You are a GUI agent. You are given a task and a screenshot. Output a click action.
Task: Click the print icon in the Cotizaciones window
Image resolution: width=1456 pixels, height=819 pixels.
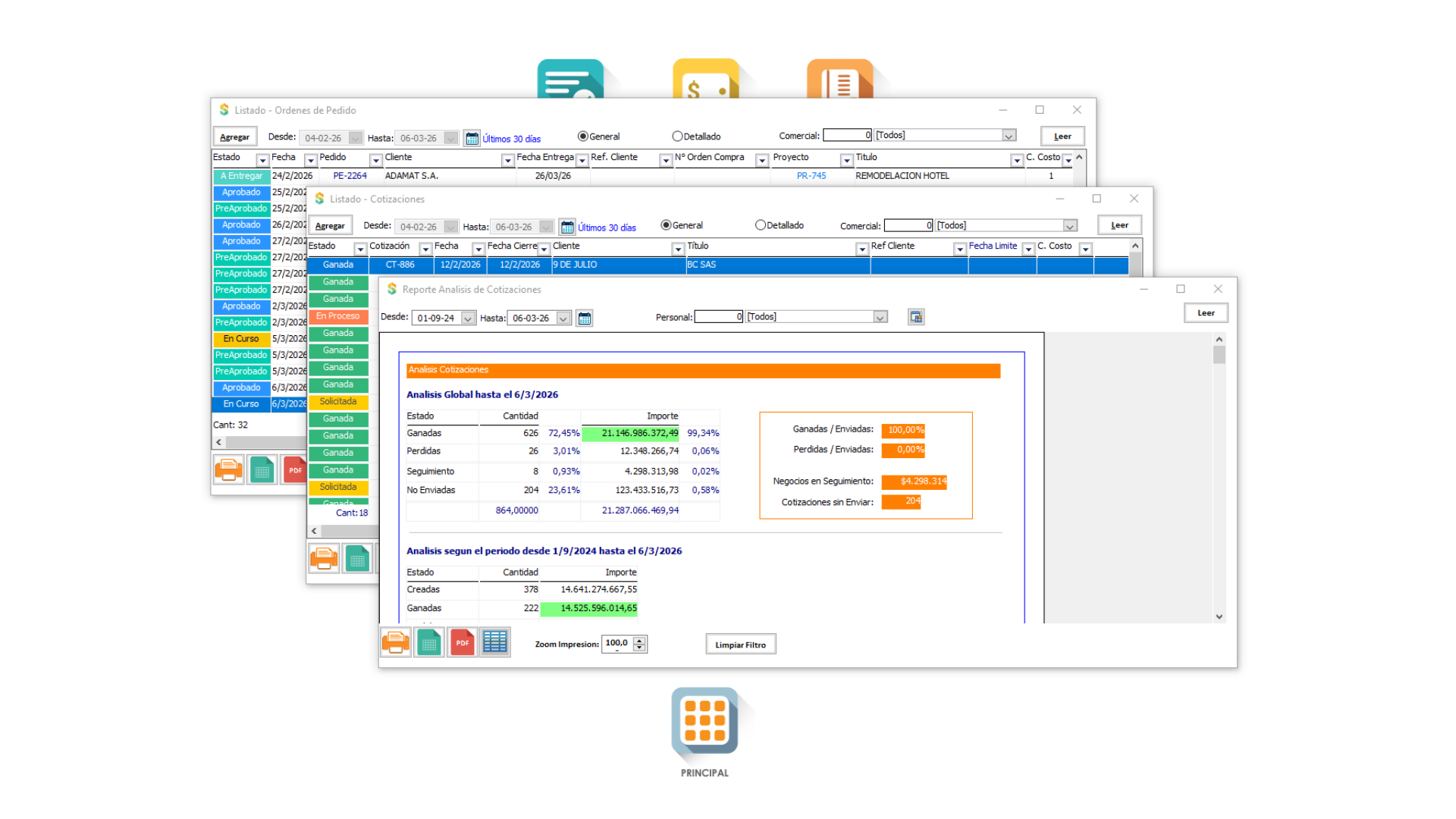click(324, 559)
